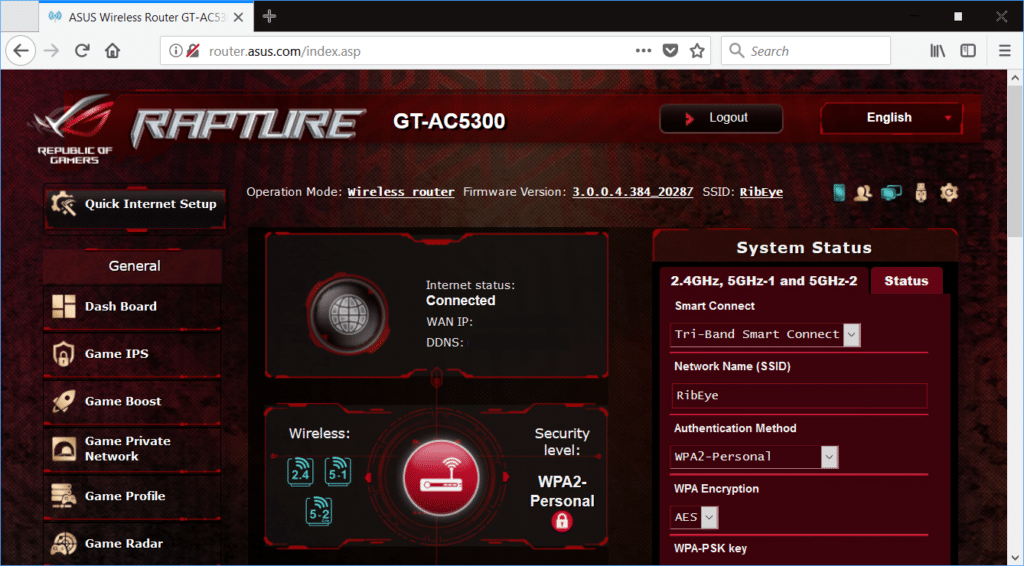The height and width of the screenshot is (566, 1024).
Task: Click the browser Search box
Action: (806, 51)
